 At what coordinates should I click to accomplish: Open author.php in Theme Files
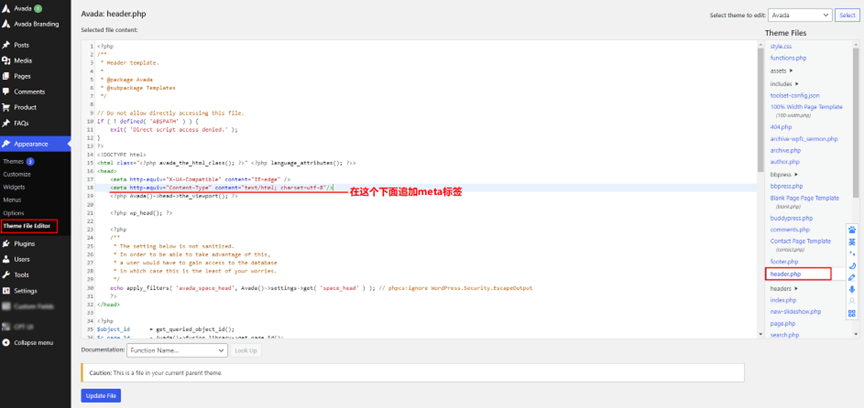[x=785, y=162]
